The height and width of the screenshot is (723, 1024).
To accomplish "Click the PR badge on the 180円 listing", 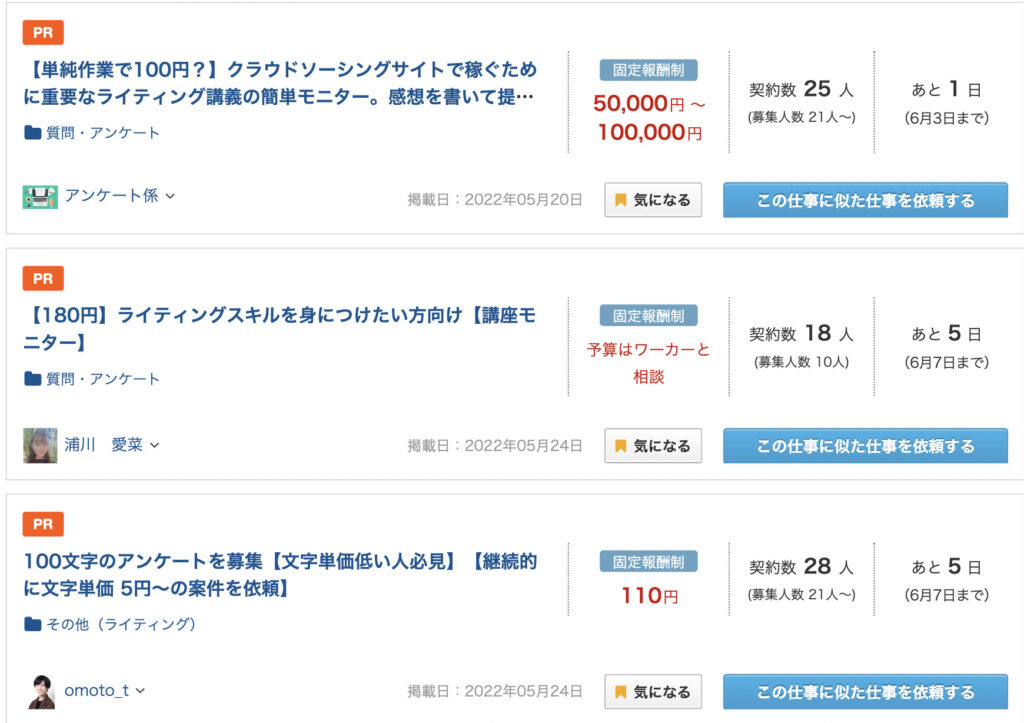I will (43, 278).
